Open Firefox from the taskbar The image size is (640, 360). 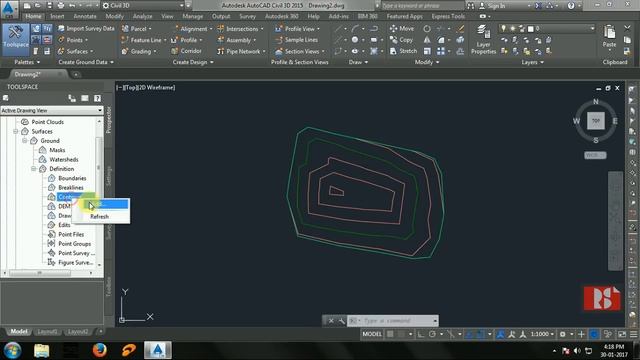[x=100, y=350]
